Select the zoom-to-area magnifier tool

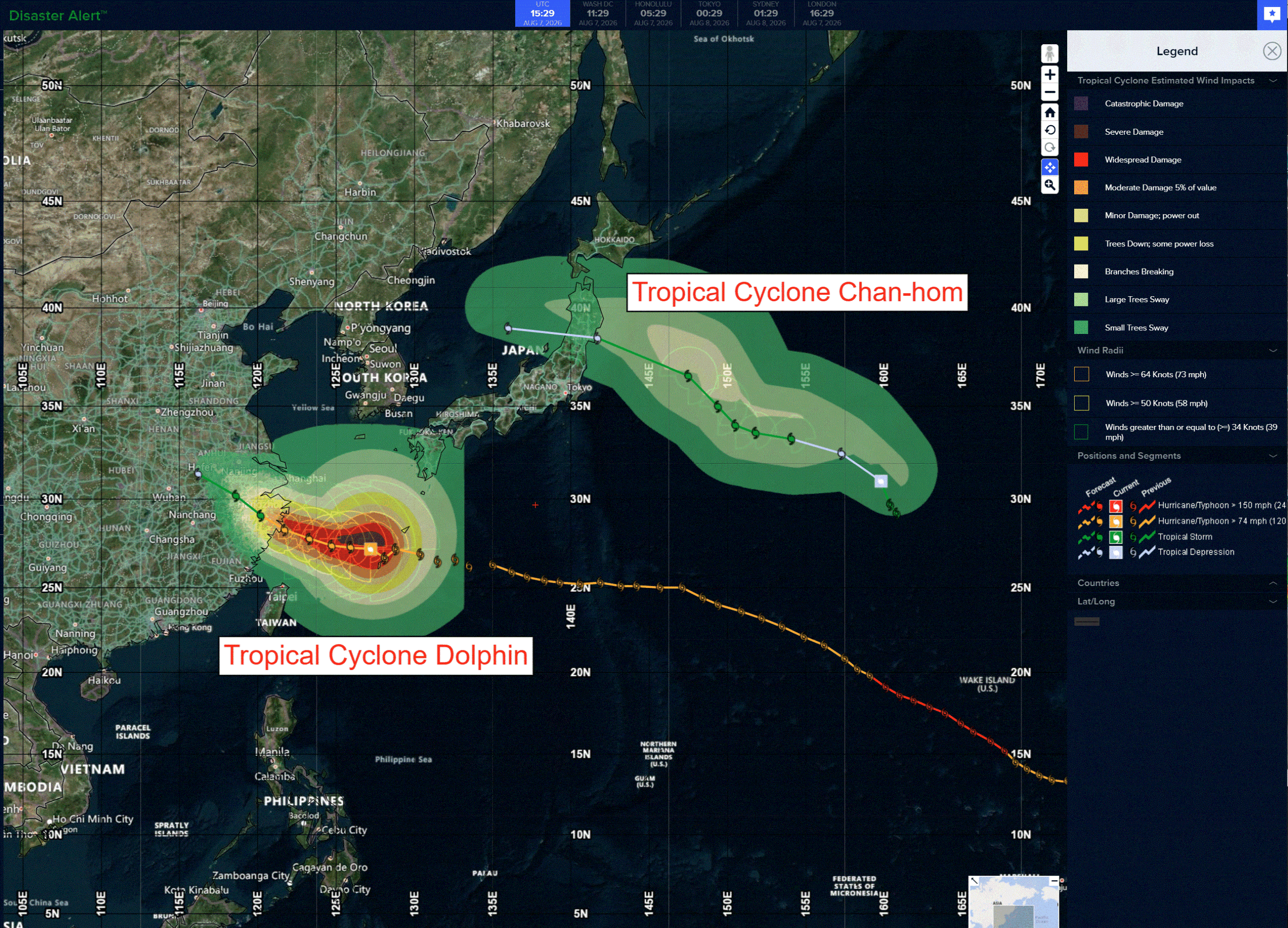click(1050, 185)
